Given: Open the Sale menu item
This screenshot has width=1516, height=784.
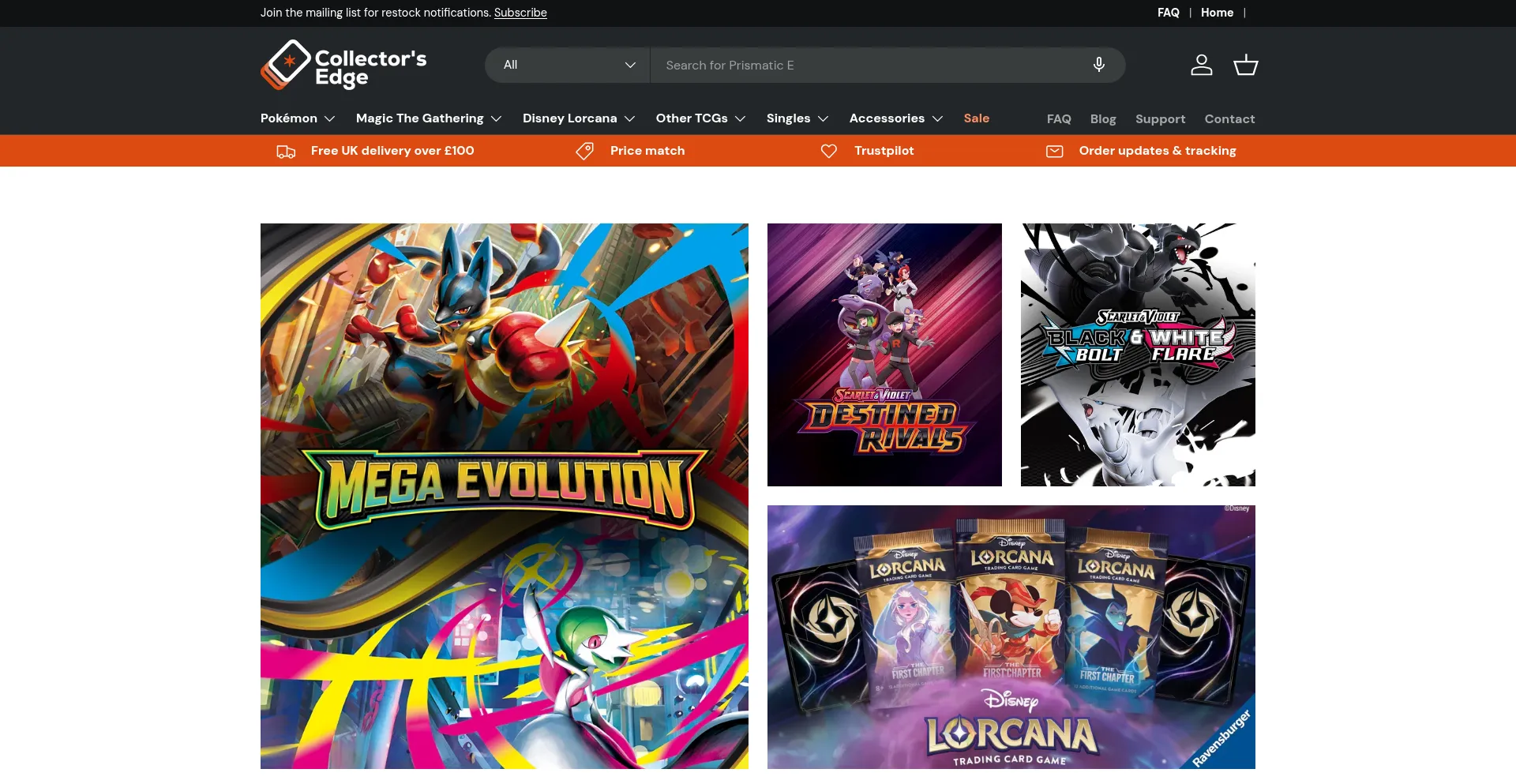Looking at the screenshot, I should pyautogui.click(x=976, y=118).
